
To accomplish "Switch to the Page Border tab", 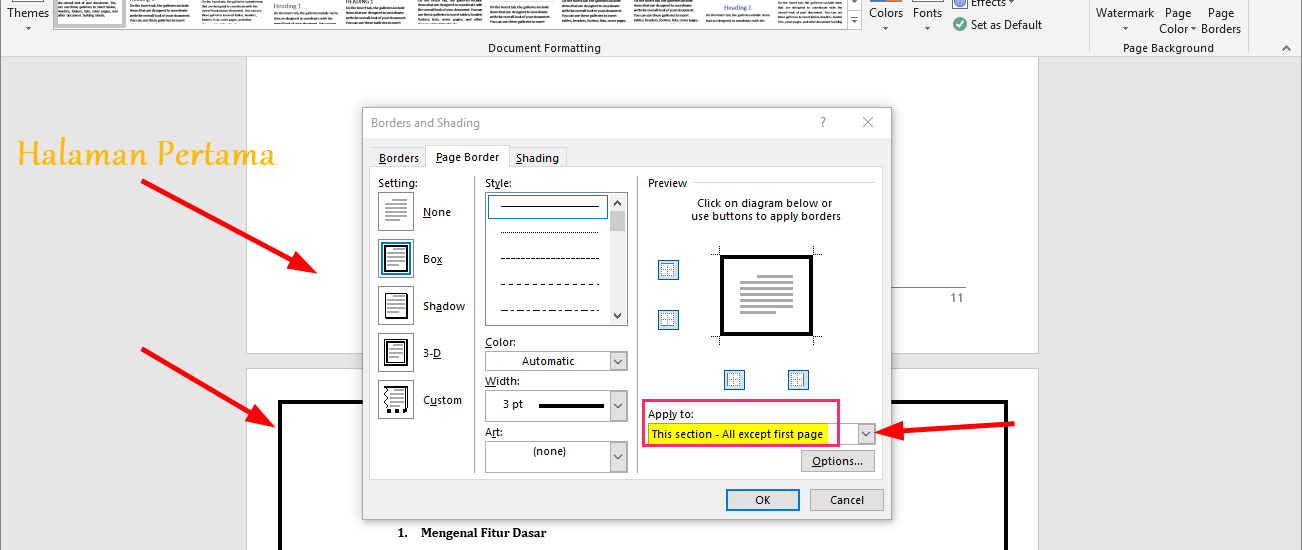I will [x=467, y=157].
